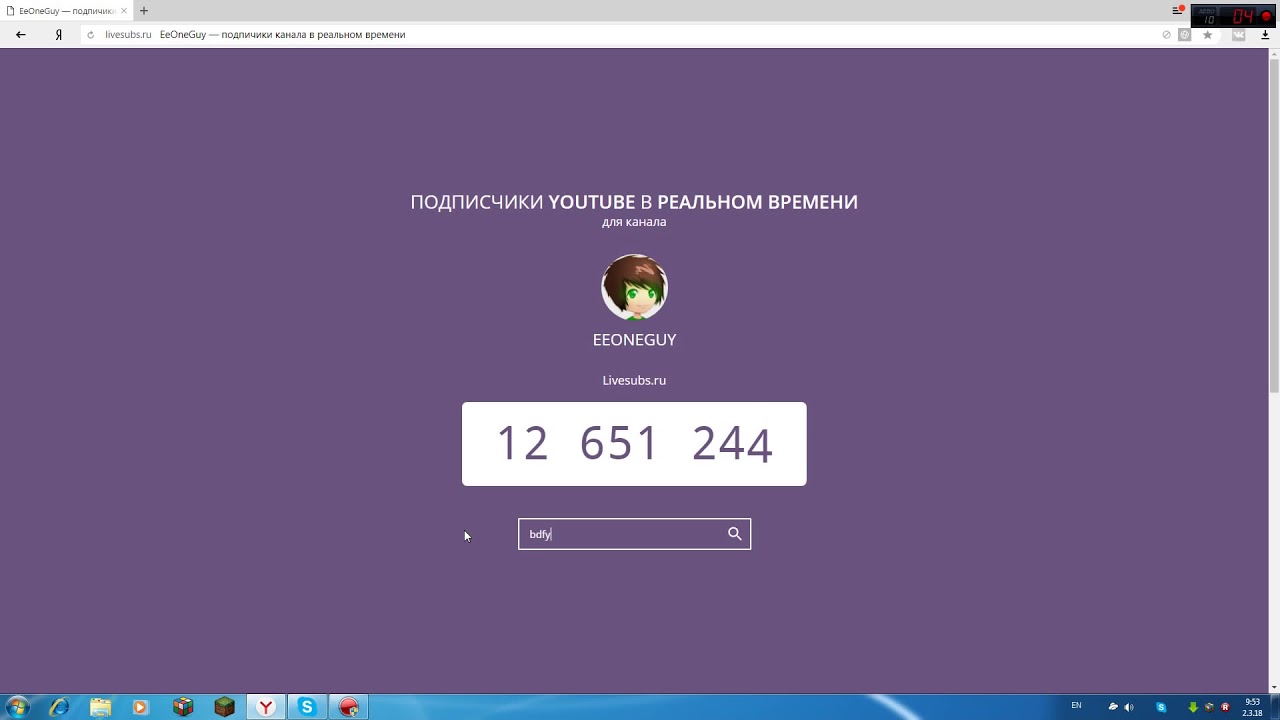Open the Yandex home button
The height and width of the screenshot is (720, 1280).
click(x=59, y=34)
